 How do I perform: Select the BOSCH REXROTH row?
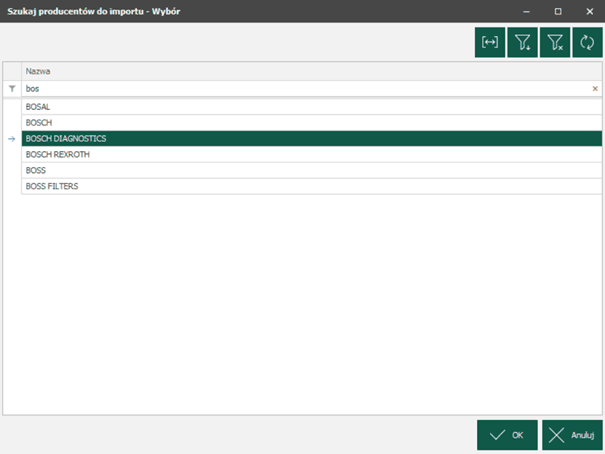tap(311, 154)
